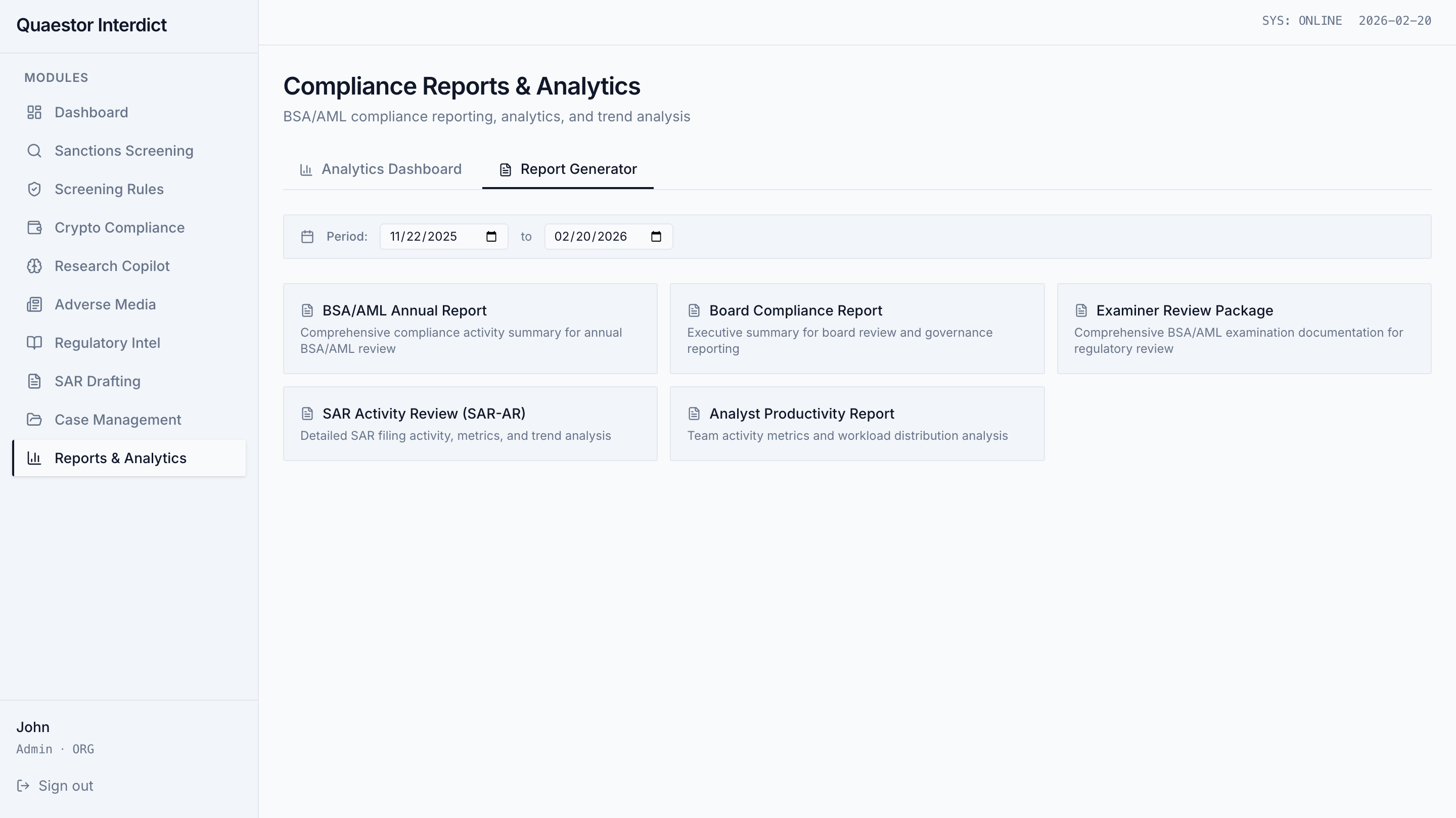Open the end date calendar picker
Screen dimensions: 1456x818
coord(656,237)
